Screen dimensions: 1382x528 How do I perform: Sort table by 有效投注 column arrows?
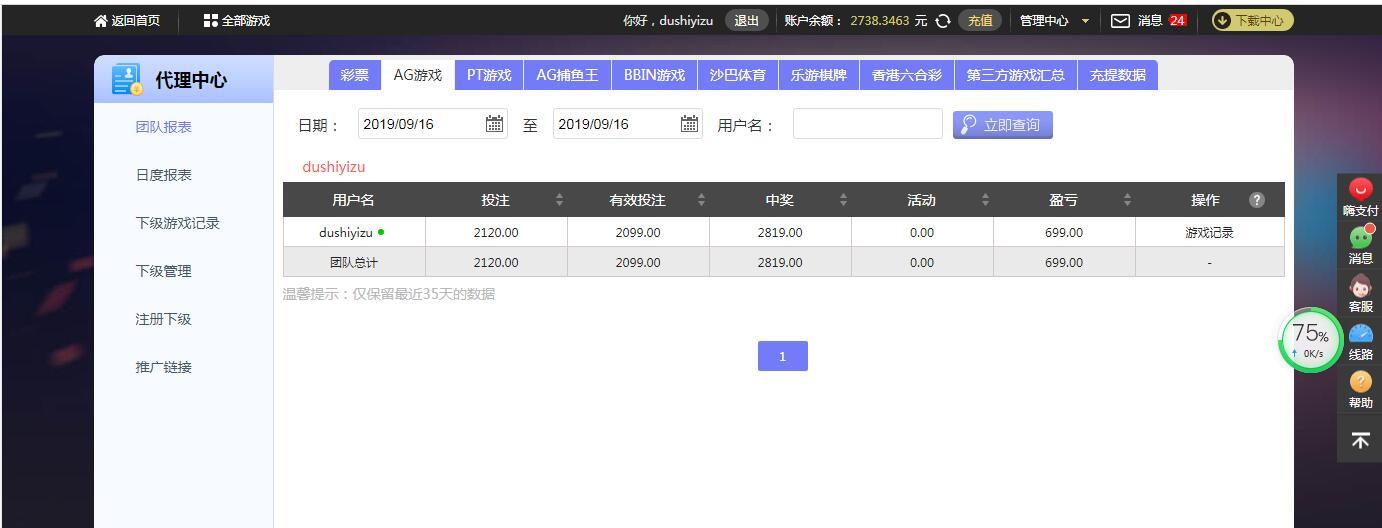click(701, 200)
